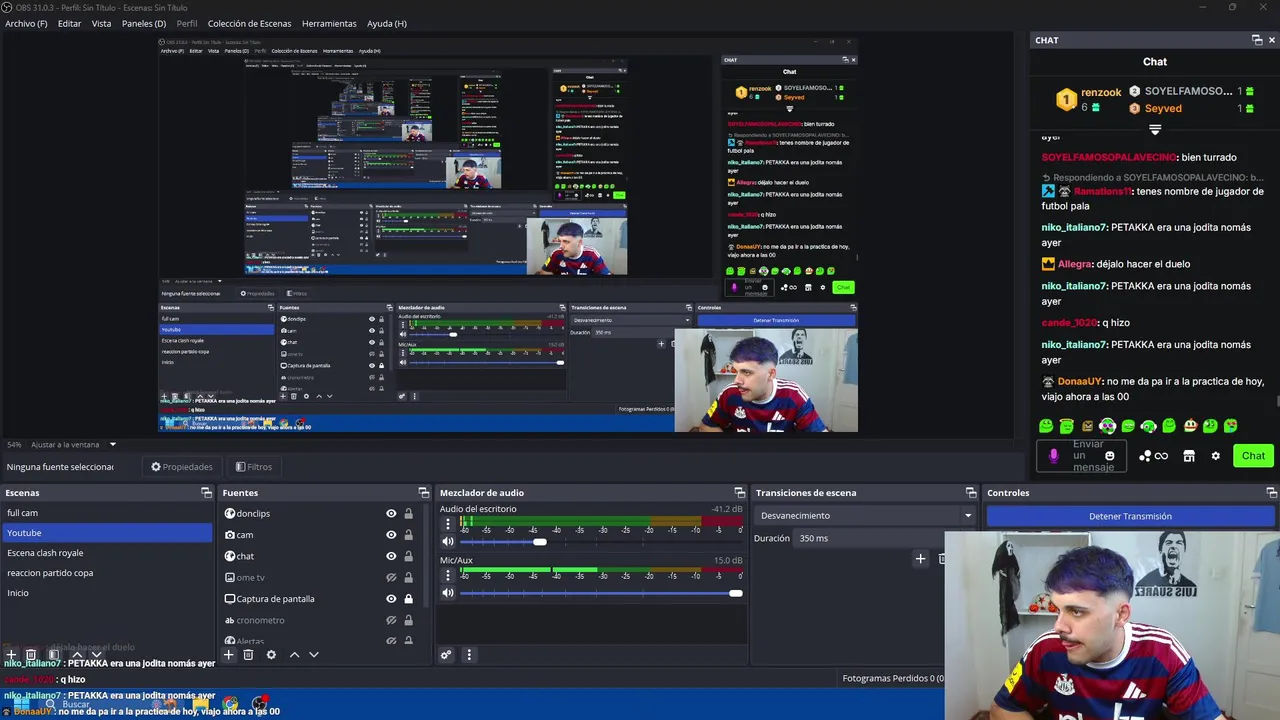Open chat settings gear icon
The height and width of the screenshot is (720, 1280).
[x=1216, y=456]
